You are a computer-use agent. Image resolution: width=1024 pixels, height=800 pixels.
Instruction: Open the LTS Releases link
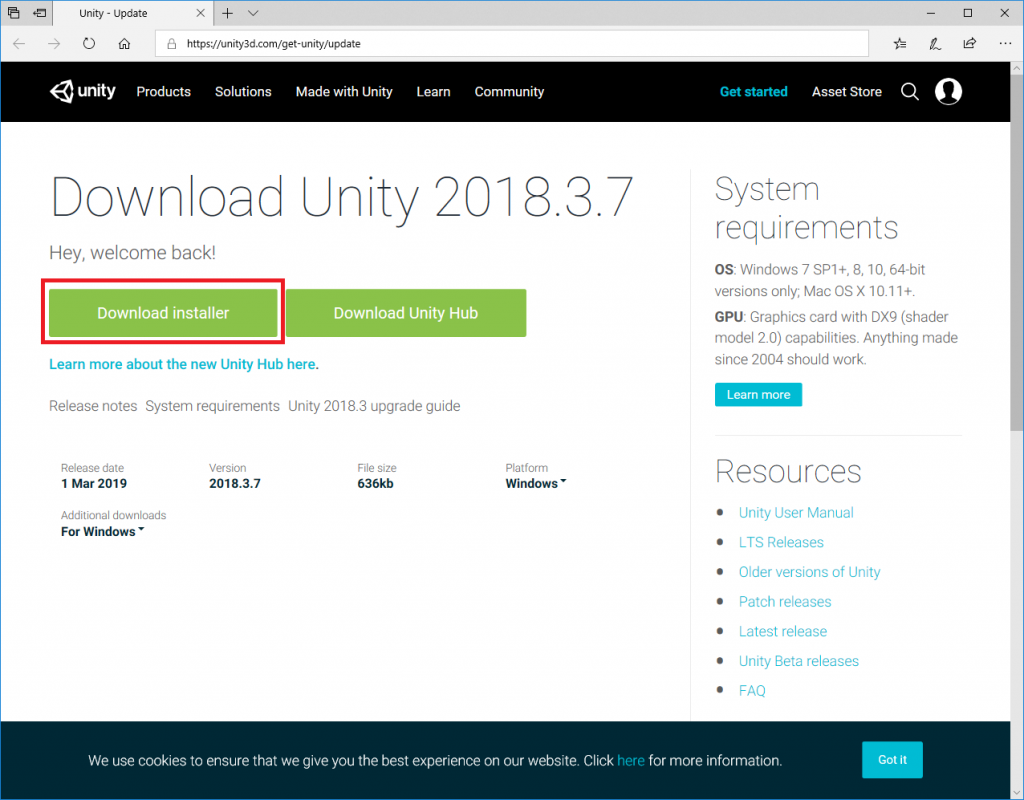tap(781, 542)
